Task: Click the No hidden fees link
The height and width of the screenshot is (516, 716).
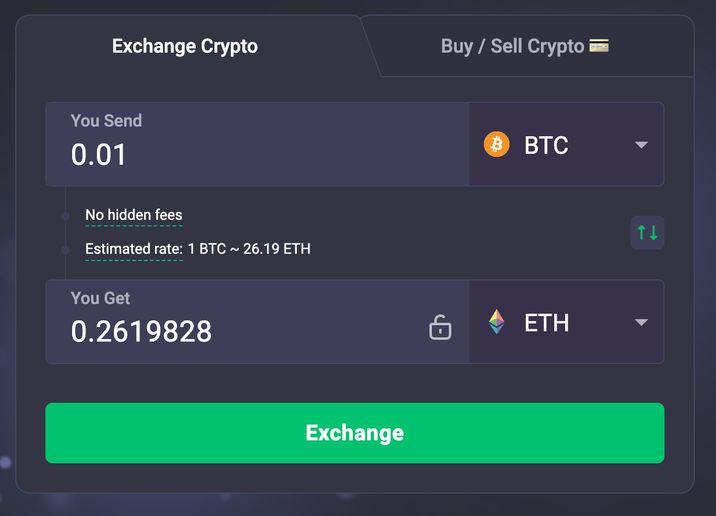Action: pos(134,215)
